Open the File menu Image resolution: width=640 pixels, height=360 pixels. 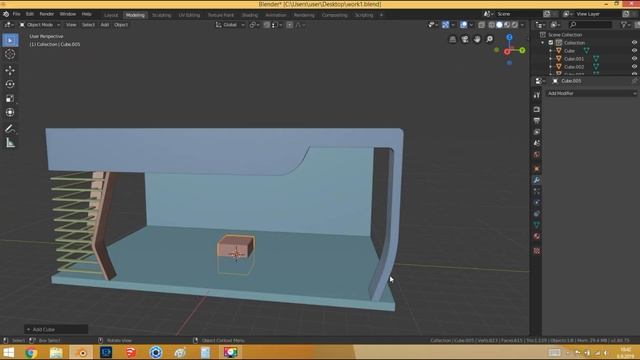pos(16,14)
